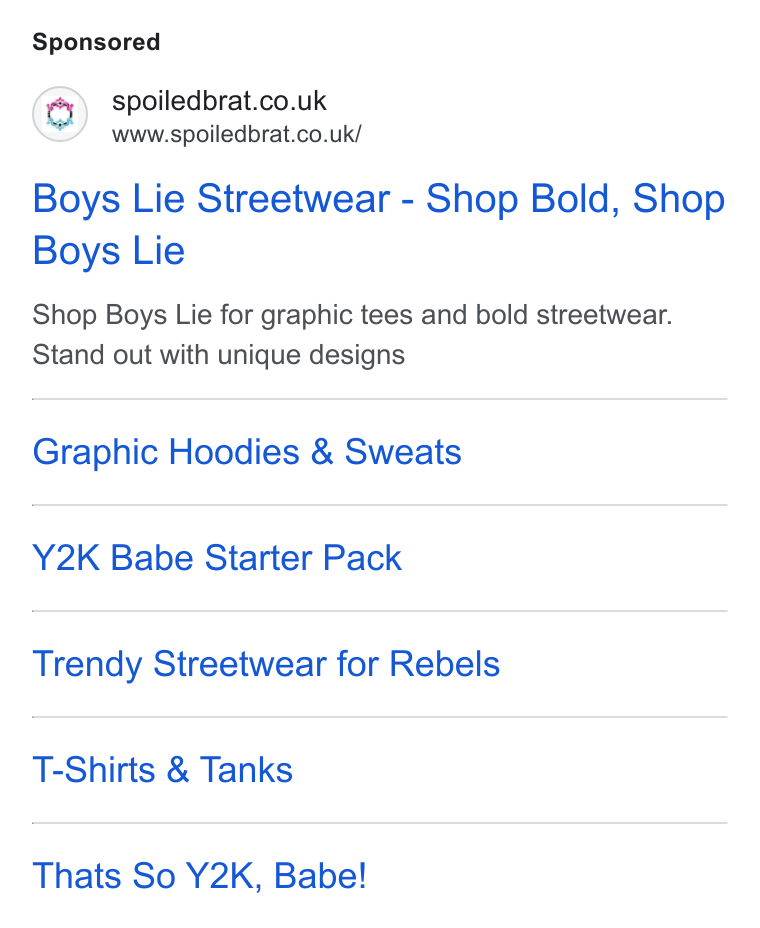
Task: Click 'Starter Pack' in the Y2K Babe sitelink
Action: click(303, 558)
